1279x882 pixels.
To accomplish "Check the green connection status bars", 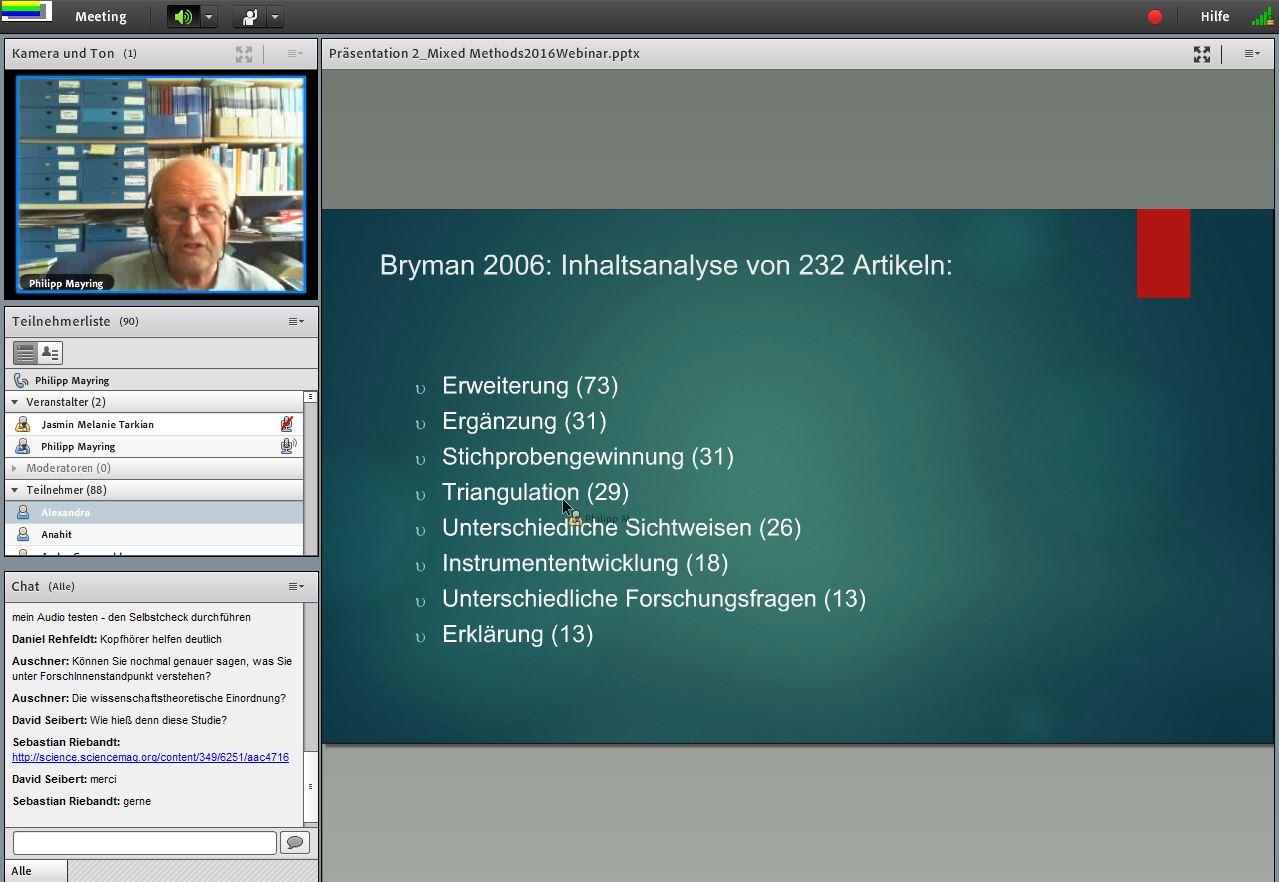I will (x=1262, y=16).
